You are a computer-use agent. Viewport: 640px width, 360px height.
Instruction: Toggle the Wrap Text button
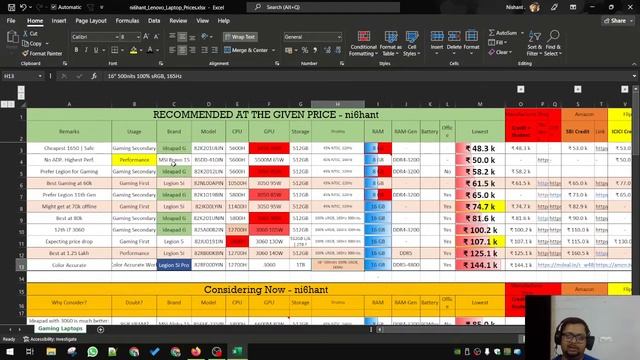[240, 37]
